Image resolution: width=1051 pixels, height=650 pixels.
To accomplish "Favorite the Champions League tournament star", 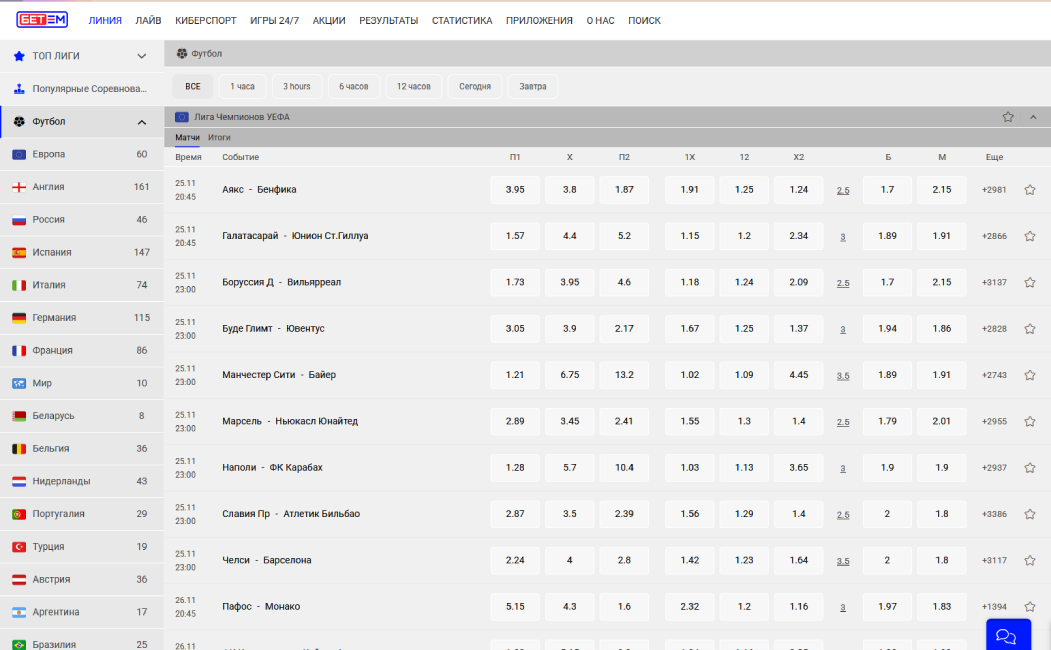I will click(x=1008, y=117).
